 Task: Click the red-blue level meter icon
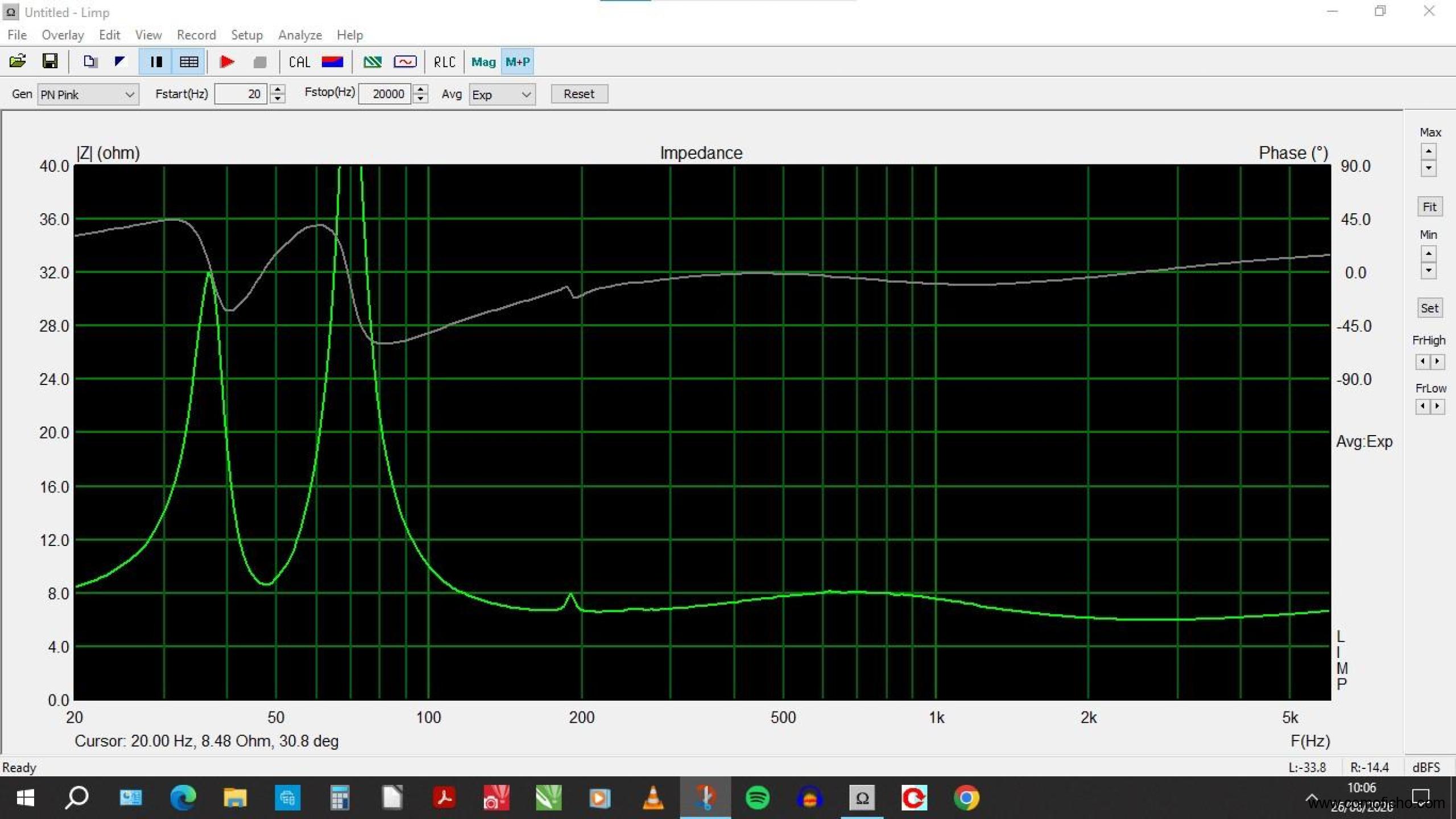click(332, 61)
